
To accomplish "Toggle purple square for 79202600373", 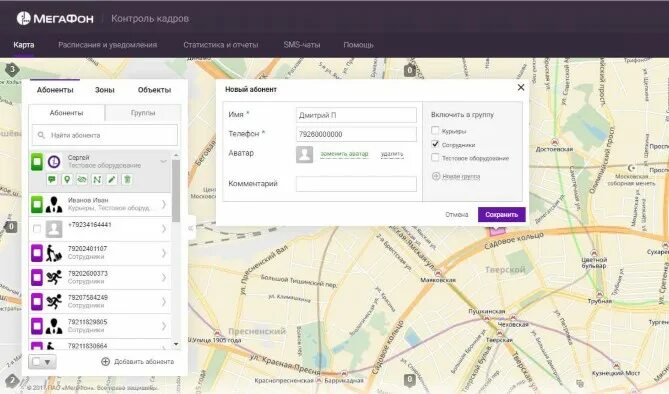I will 37,277.
